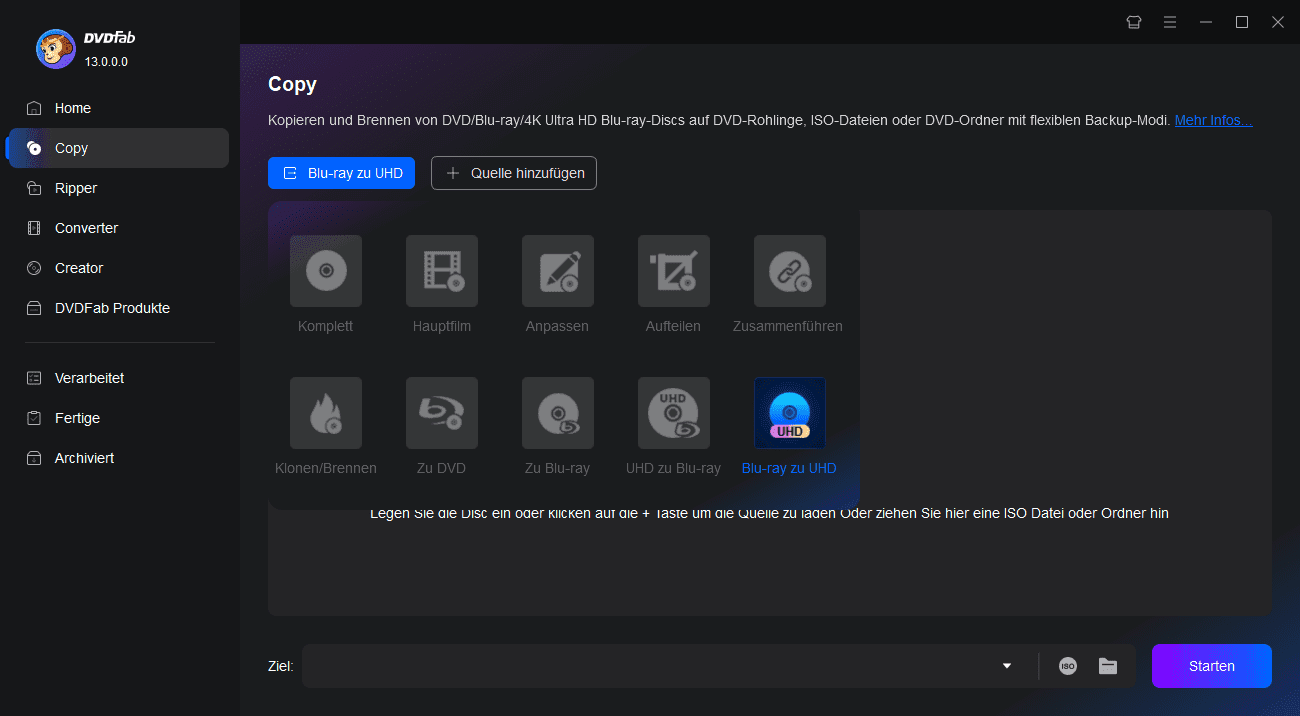The width and height of the screenshot is (1300, 716).
Task: Click the version number 13.0.0.0
Action: pos(106,62)
